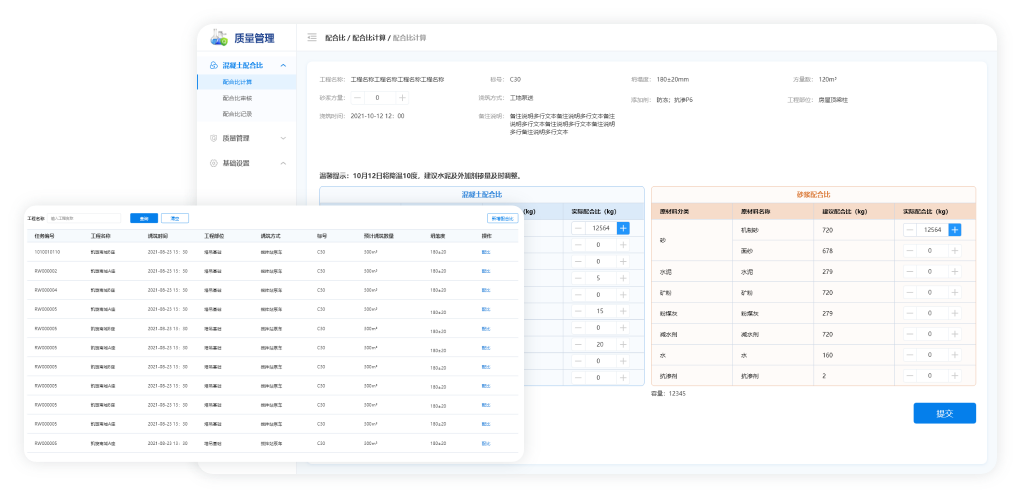Viewport: 1021px width, 498px height.
Task: Increase the mortar 粉煤灰 row value
Action: (955, 313)
